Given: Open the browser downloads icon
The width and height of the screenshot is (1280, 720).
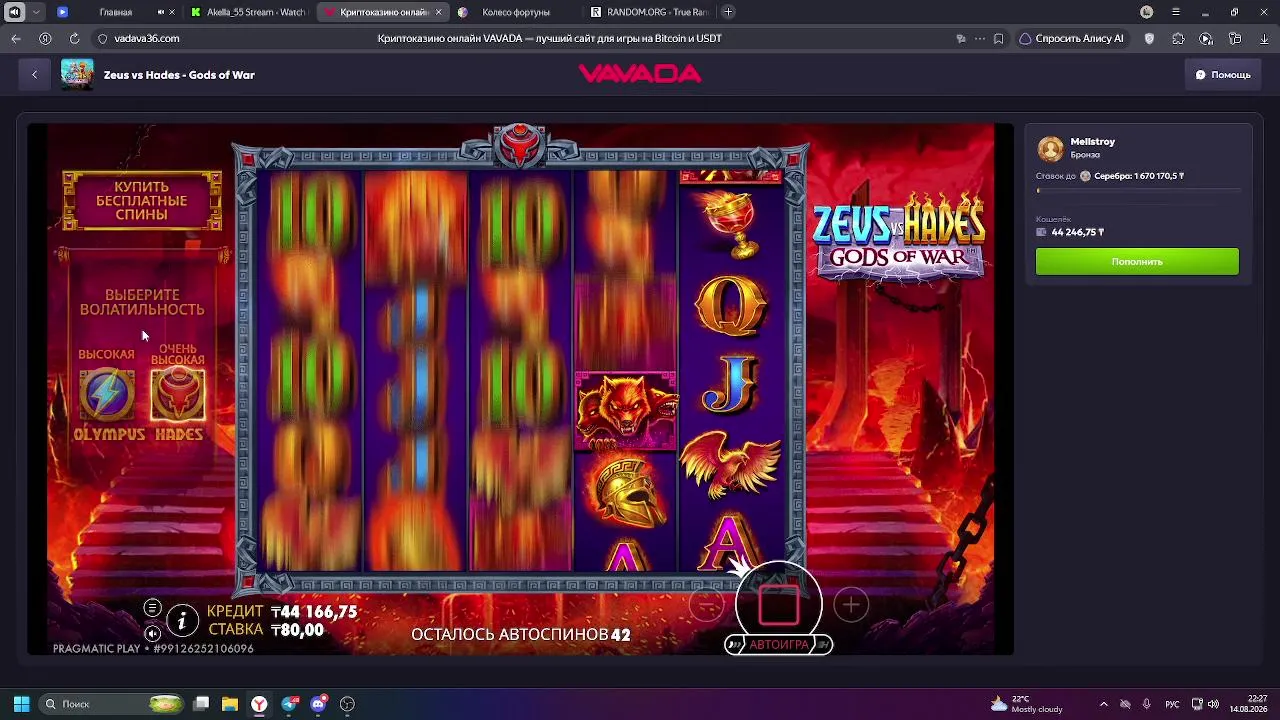Looking at the screenshot, I should pos(1264,38).
